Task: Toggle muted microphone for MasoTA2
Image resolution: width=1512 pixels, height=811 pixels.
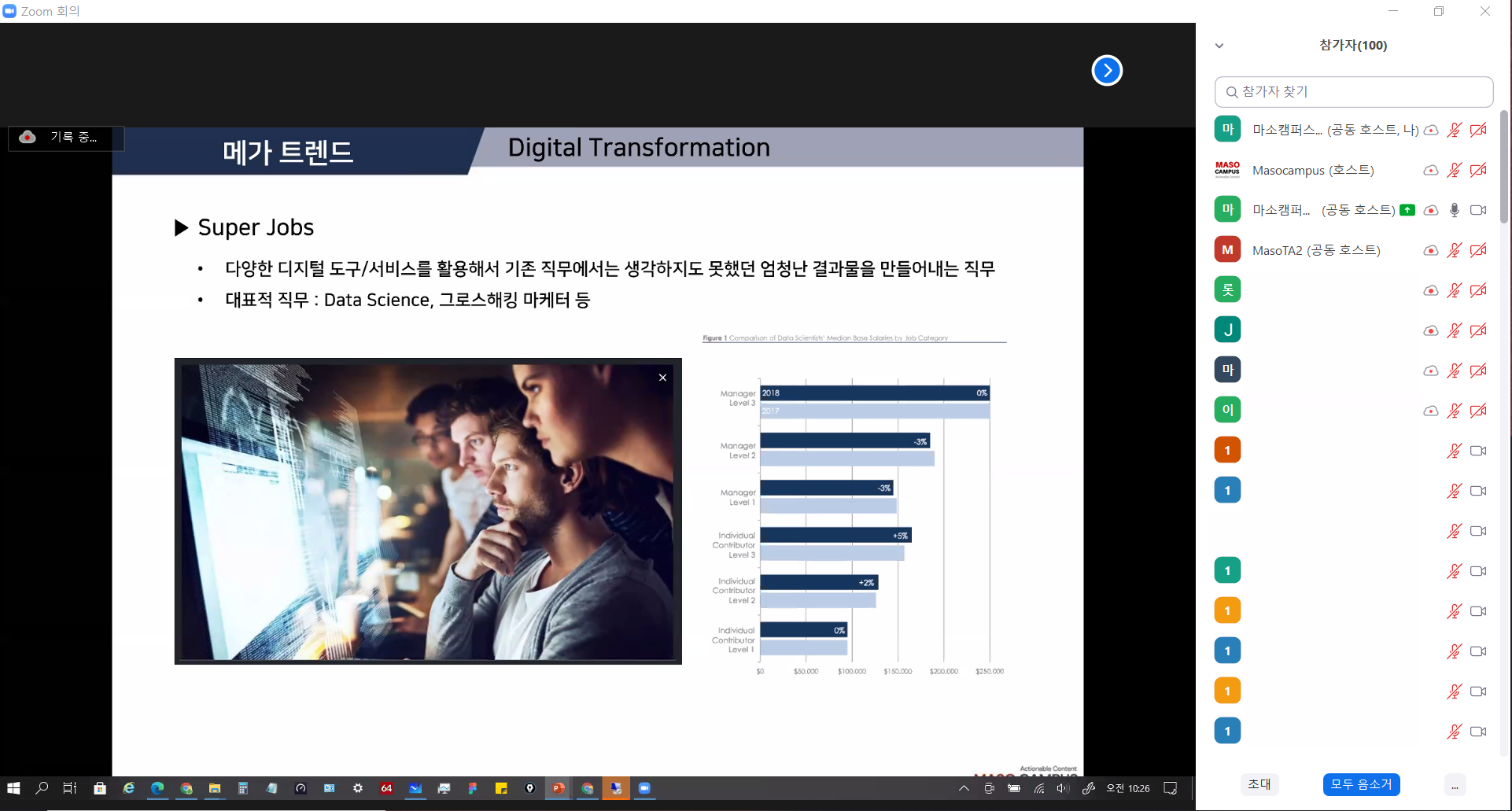Action: coord(1454,250)
